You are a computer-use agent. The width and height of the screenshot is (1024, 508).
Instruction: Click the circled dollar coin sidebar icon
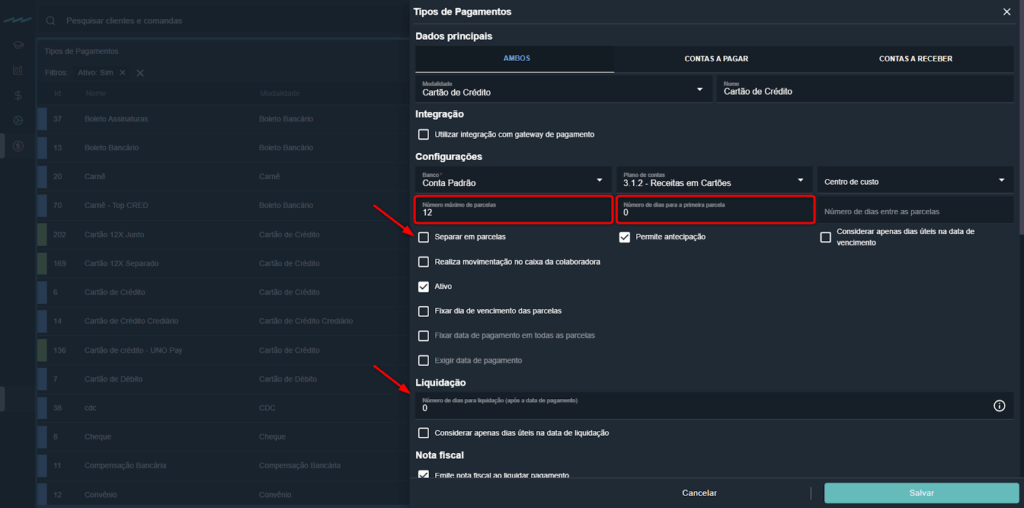coord(18,146)
